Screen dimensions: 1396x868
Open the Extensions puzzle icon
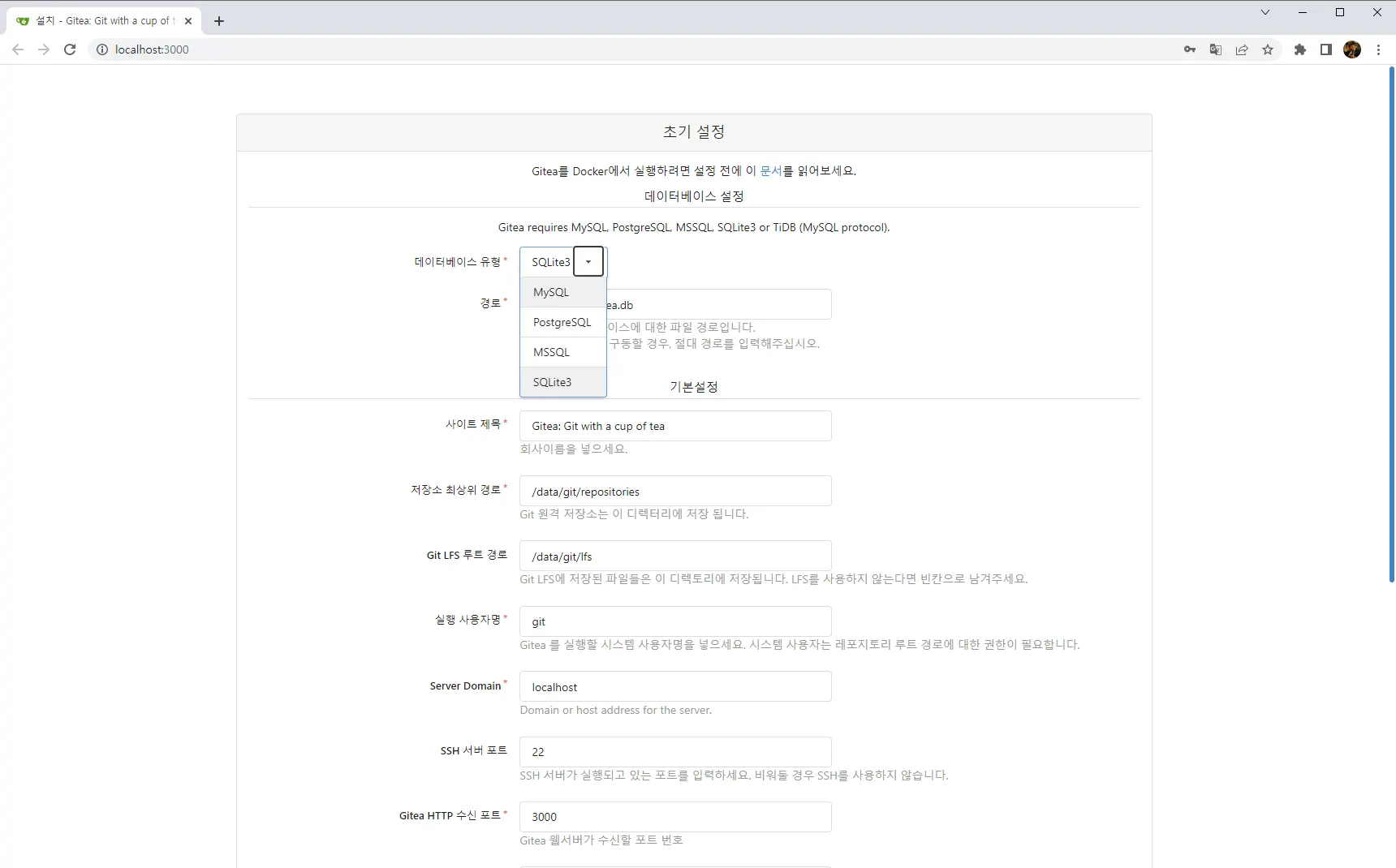[x=1300, y=49]
